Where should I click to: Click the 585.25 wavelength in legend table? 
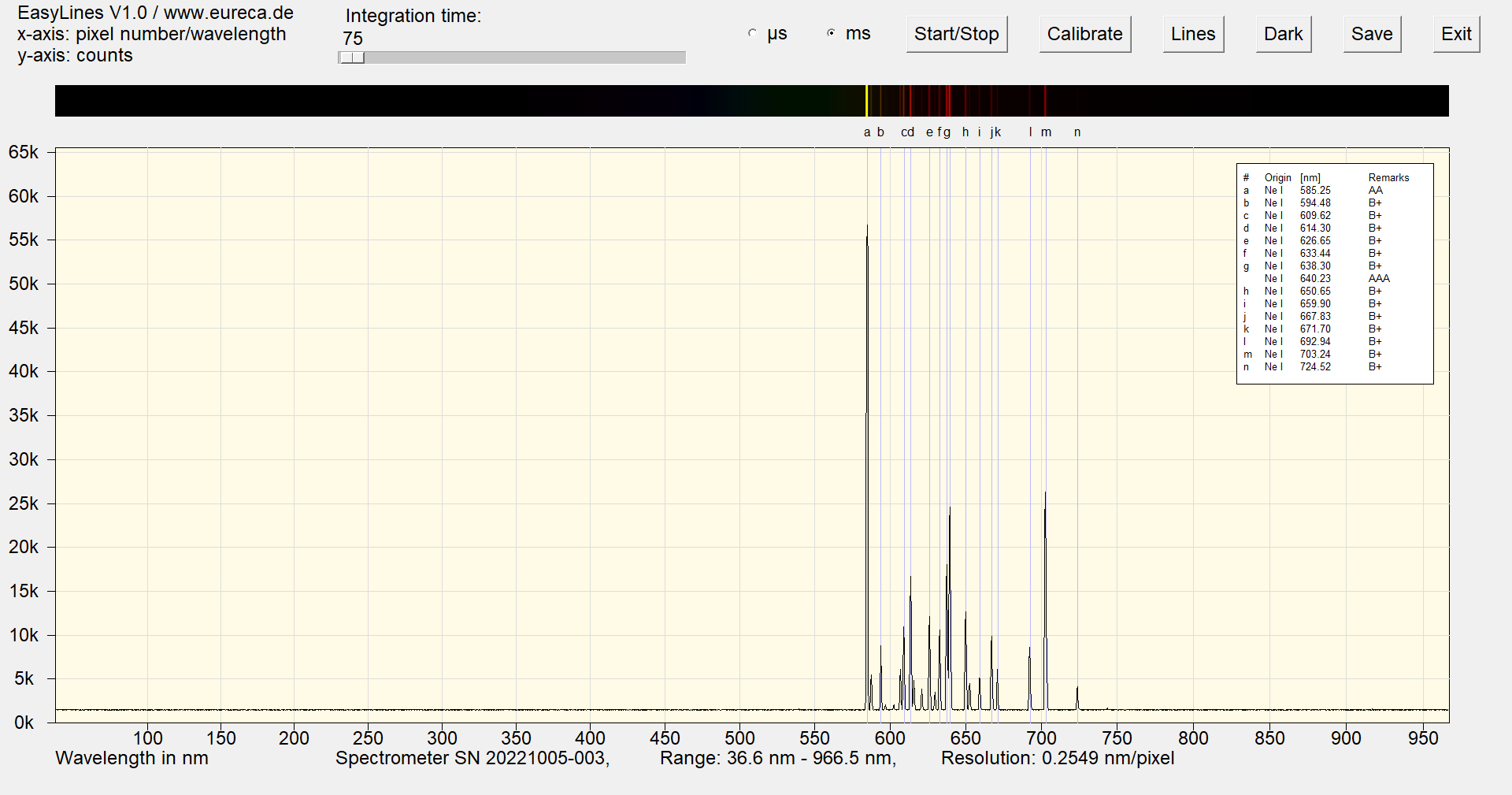(x=1315, y=191)
